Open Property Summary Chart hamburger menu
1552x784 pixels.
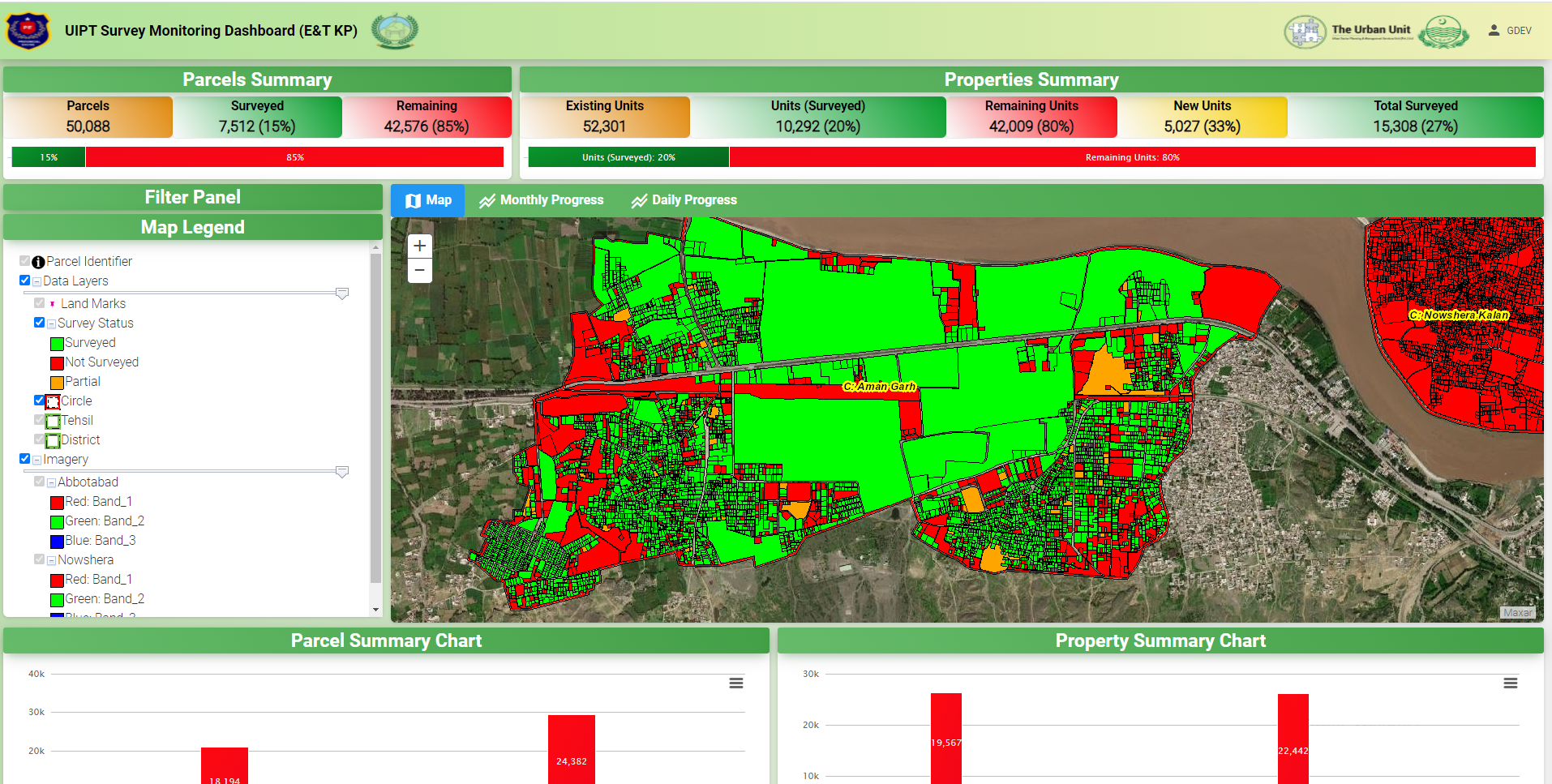click(1510, 683)
